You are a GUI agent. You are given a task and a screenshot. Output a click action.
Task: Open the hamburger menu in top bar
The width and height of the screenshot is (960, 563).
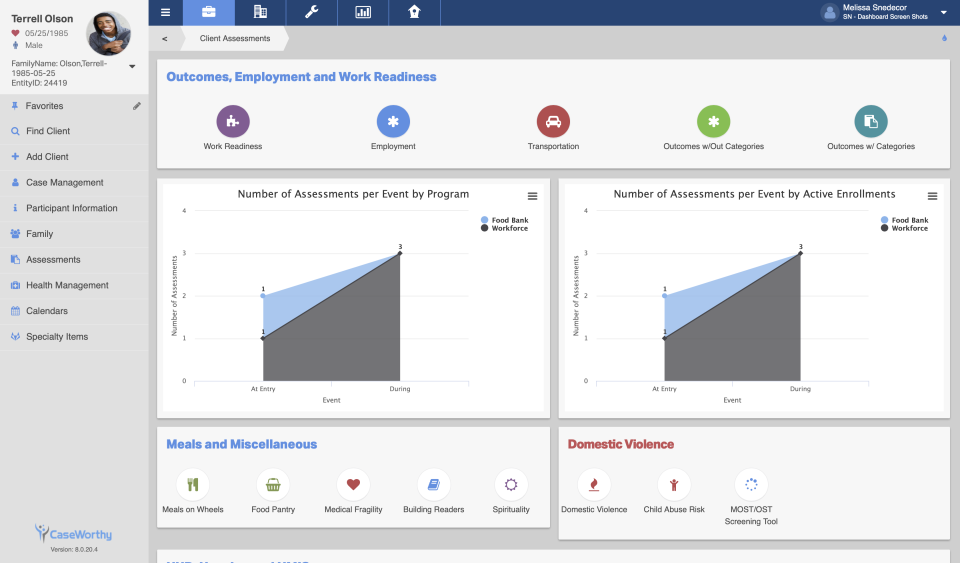(165, 12)
